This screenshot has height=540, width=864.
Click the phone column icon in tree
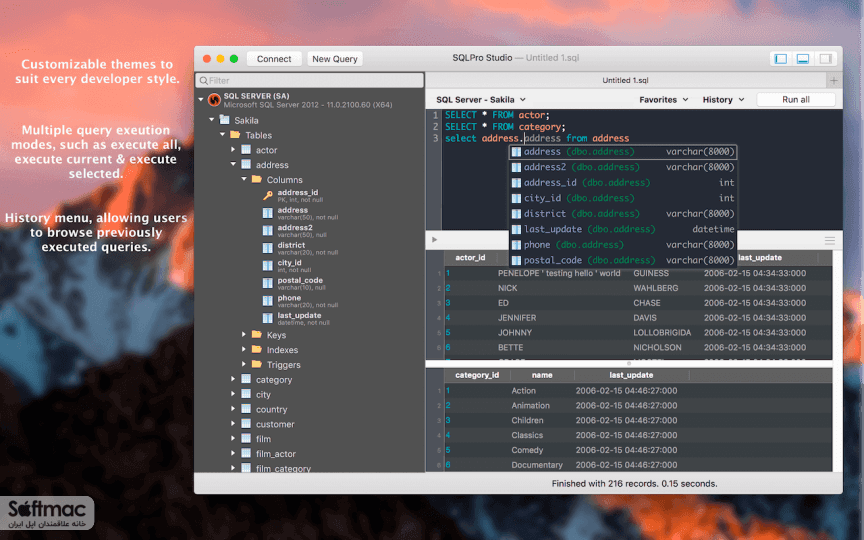[268, 301]
